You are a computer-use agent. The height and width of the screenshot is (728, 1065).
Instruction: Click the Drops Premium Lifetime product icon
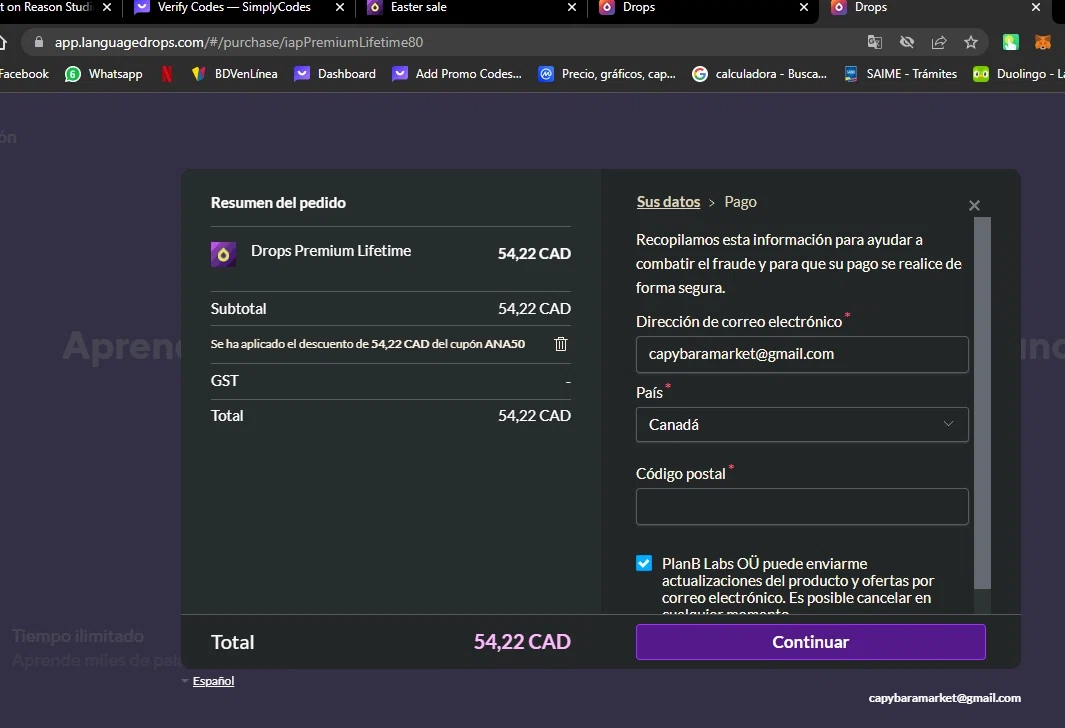click(x=223, y=255)
